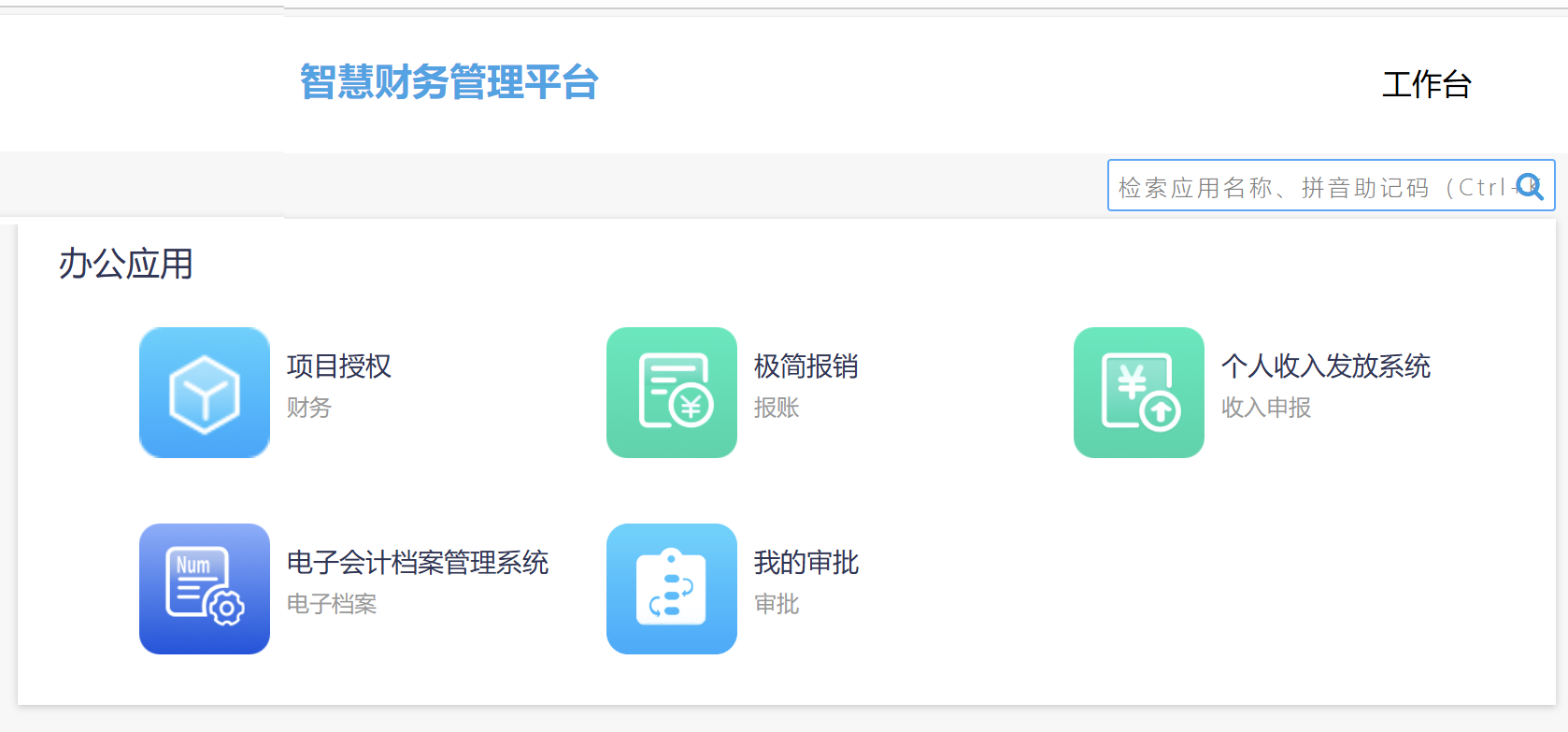Select the 项目授权 app name text
Image resolution: width=1568 pixels, height=732 pixels.
[339, 366]
